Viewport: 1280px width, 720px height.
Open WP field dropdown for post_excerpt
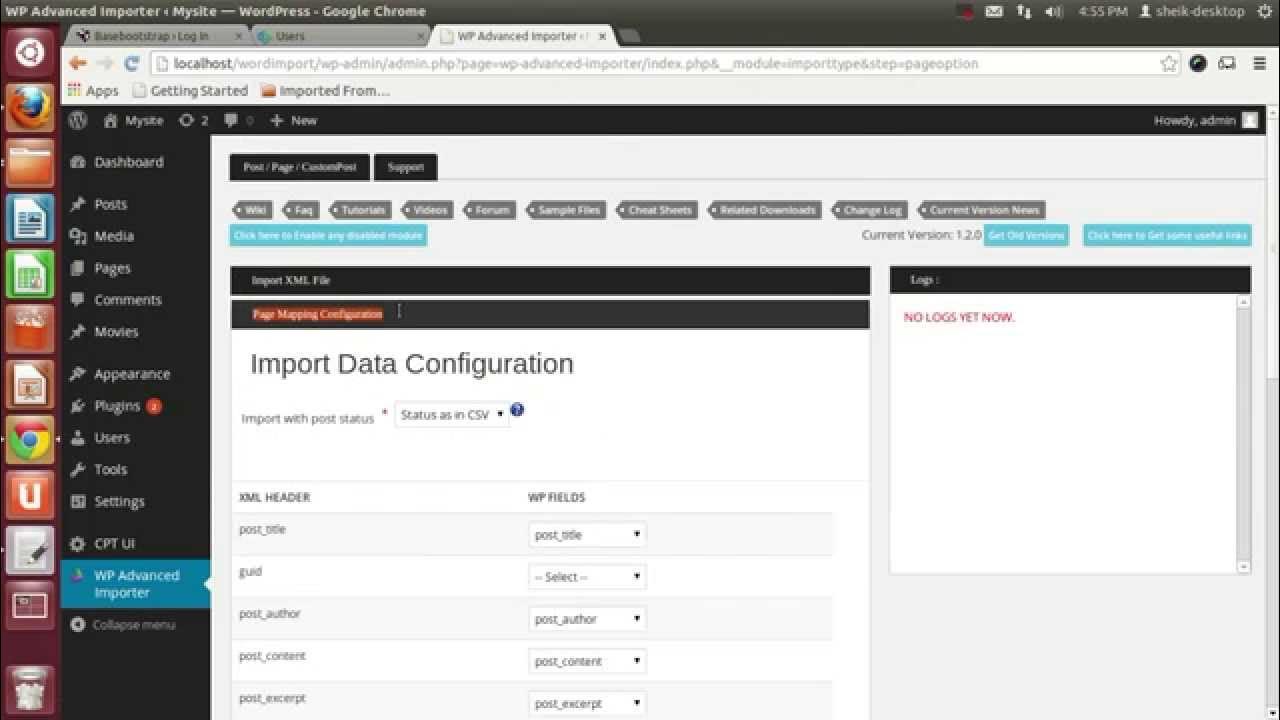point(587,703)
